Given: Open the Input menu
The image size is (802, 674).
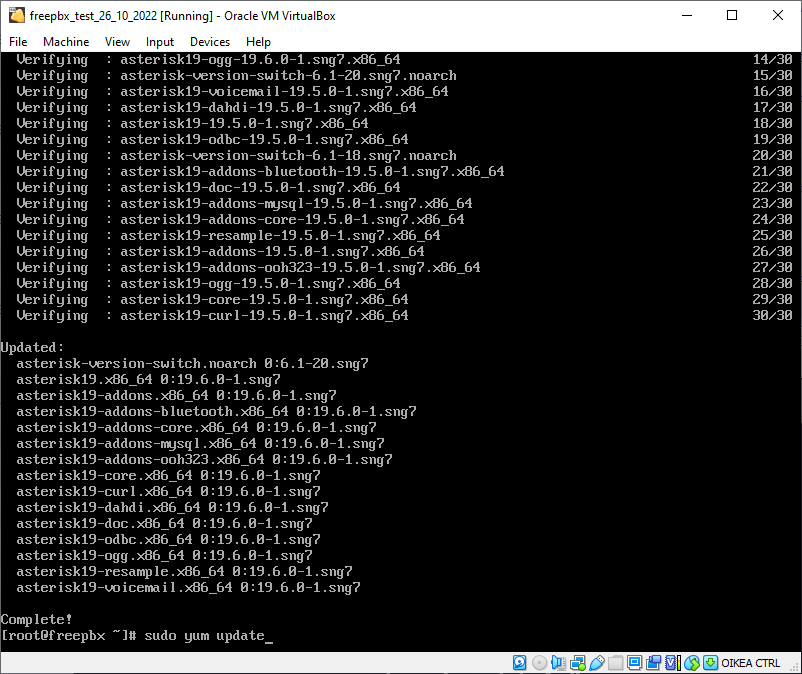Looking at the screenshot, I should 160,42.
